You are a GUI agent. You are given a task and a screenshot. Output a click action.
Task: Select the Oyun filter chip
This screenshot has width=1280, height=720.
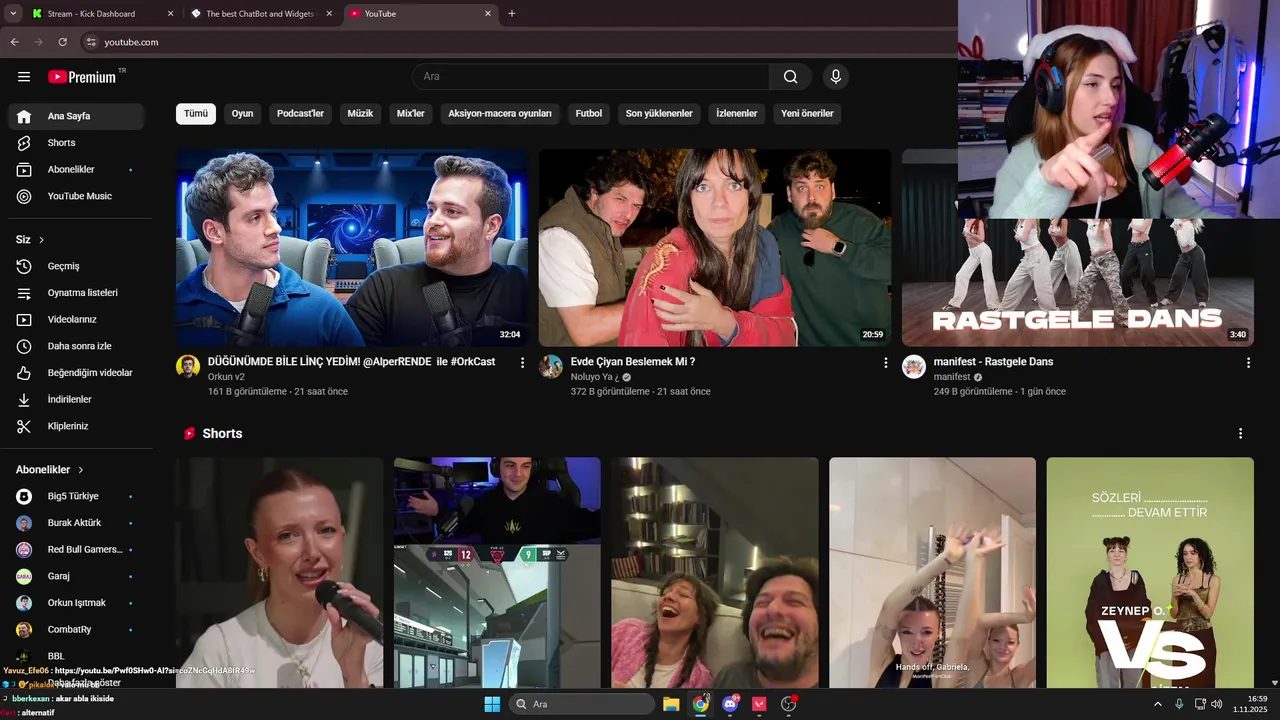pos(242,114)
